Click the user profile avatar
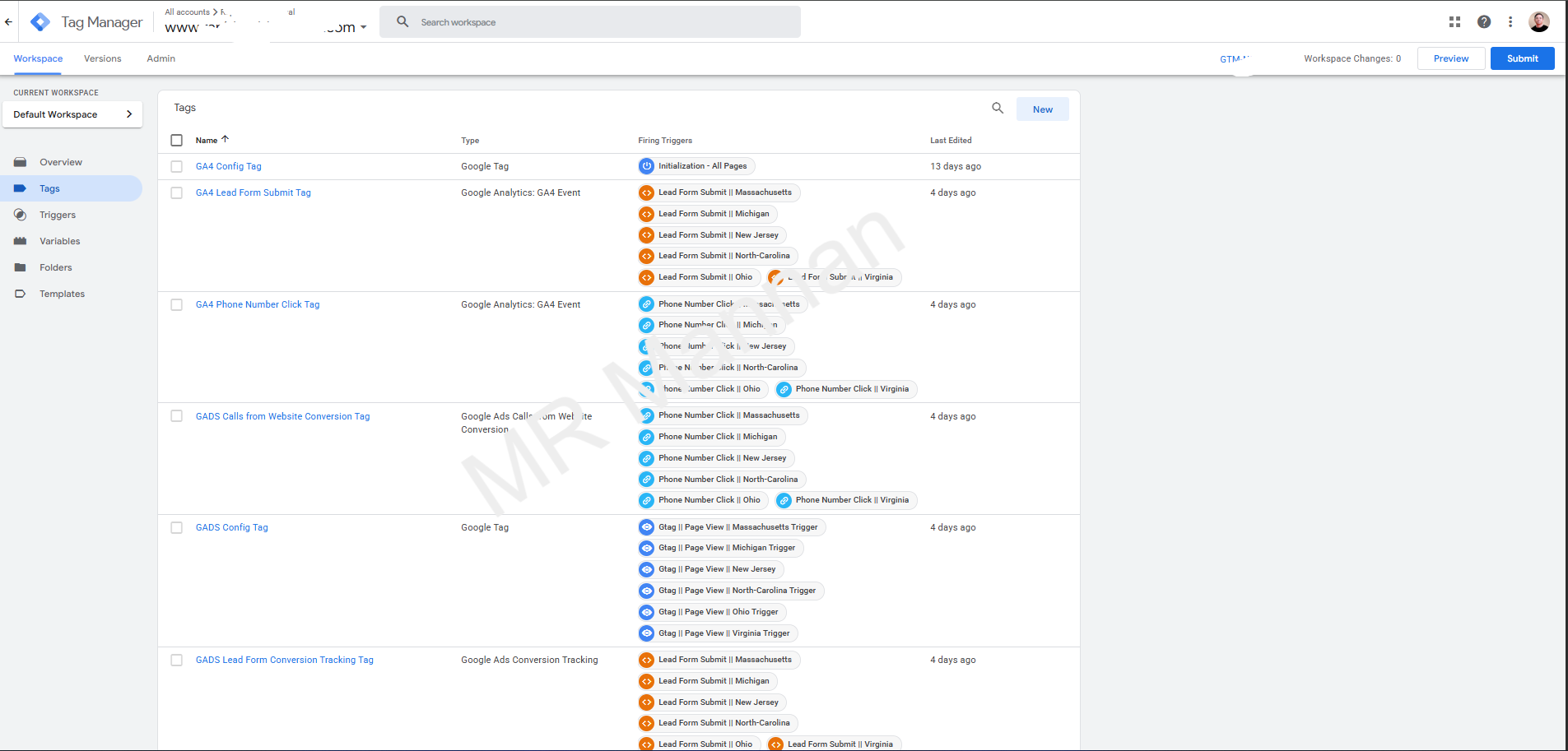The image size is (1568, 751). (x=1538, y=22)
